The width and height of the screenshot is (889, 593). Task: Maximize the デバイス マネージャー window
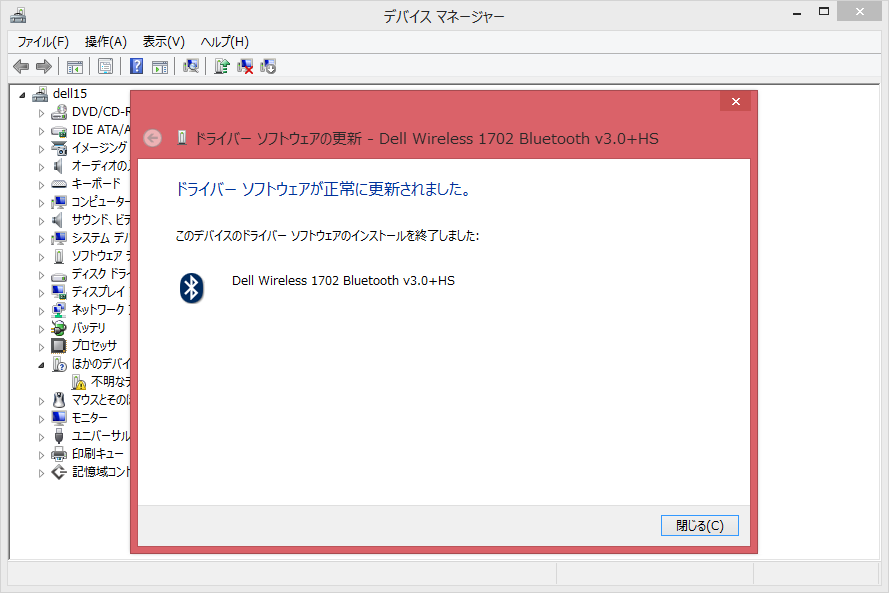point(824,12)
